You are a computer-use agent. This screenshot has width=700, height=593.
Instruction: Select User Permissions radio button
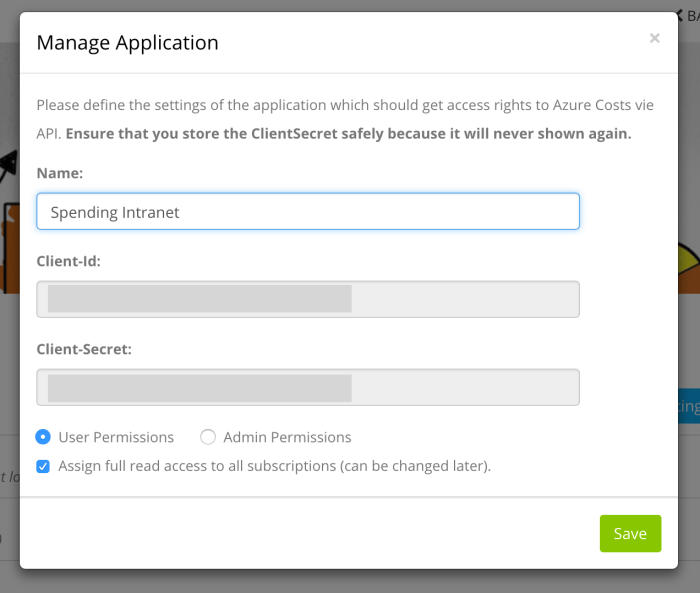click(43, 437)
